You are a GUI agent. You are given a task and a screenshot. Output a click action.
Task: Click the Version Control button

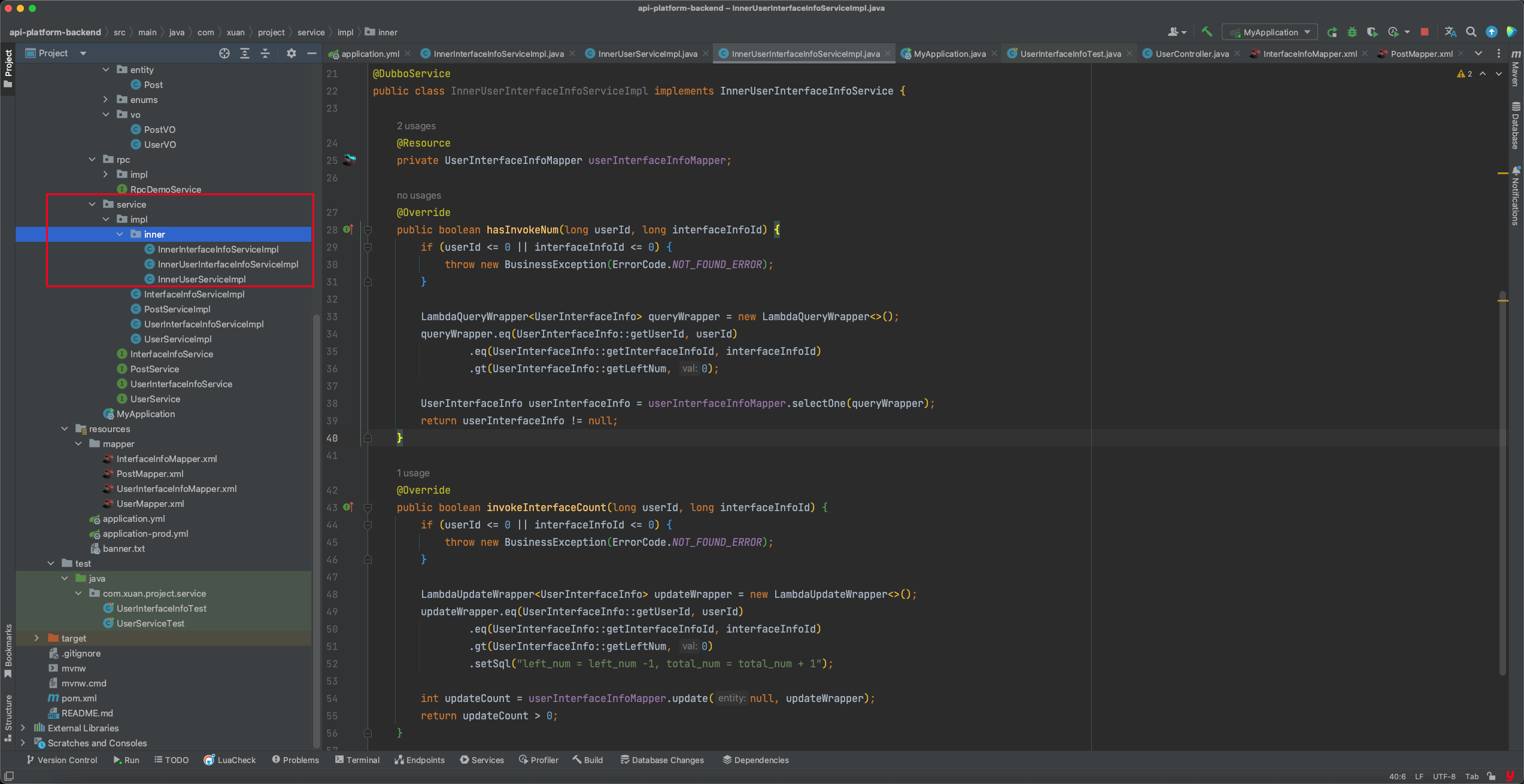[x=62, y=759]
